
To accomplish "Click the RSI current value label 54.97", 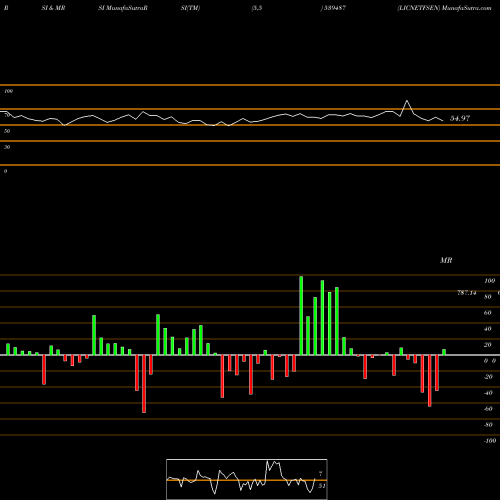I will (460, 118).
